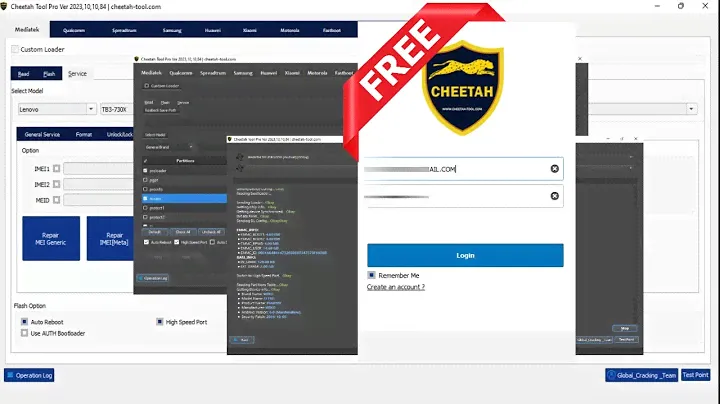Follow the Create an account link
The width and height of the screenshot is (720, 404).
click(395, 287)
